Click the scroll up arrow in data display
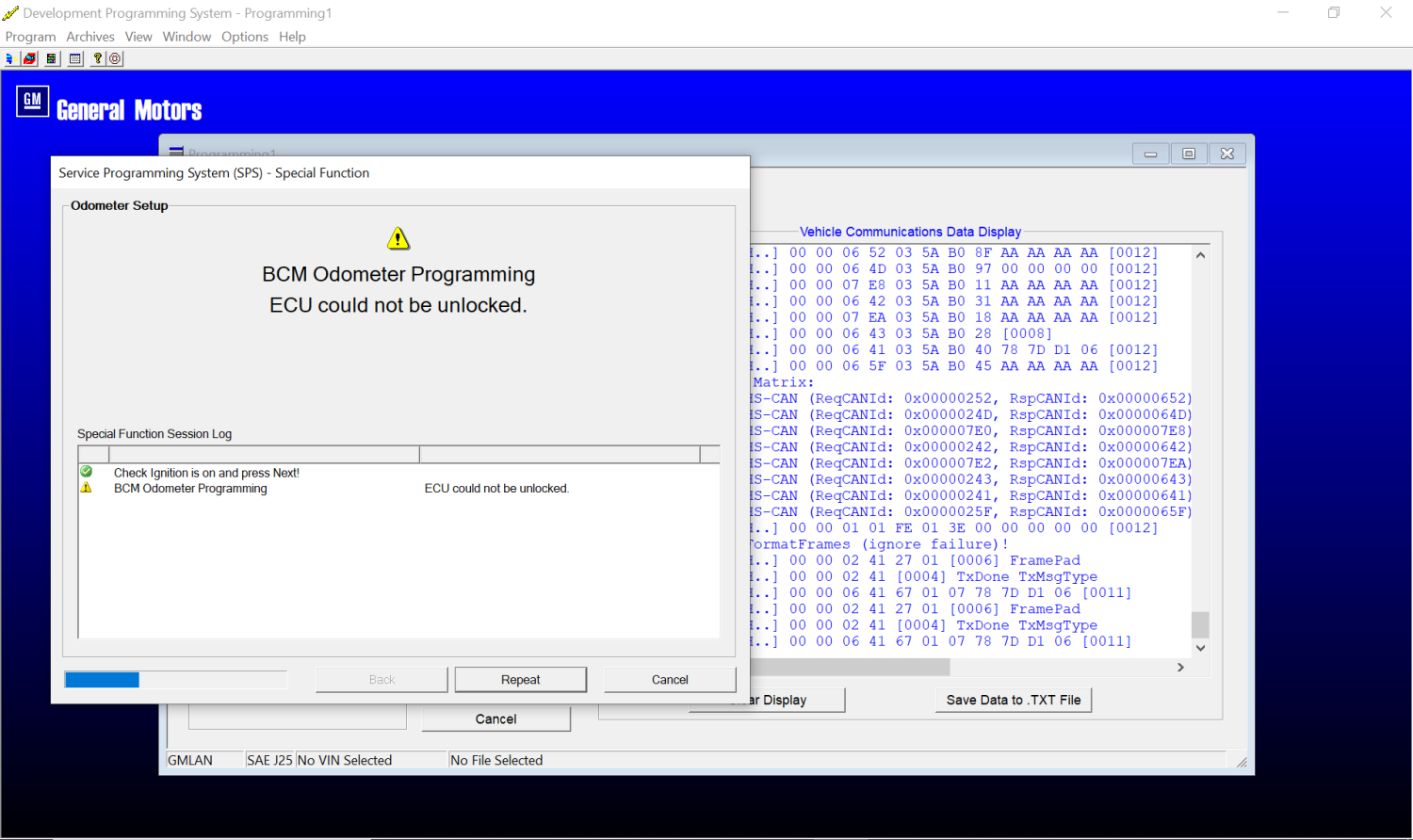This screenshot has height=840, width=1413. pos(1200,255)
